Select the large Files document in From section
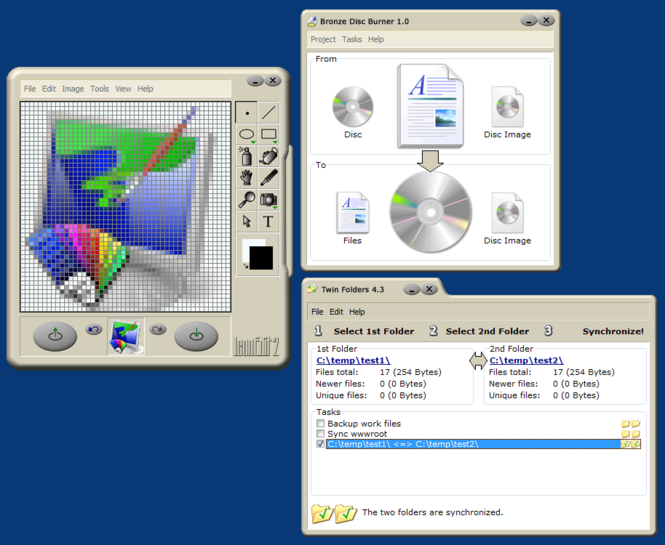The image size is (665, 545). point(430,106)
